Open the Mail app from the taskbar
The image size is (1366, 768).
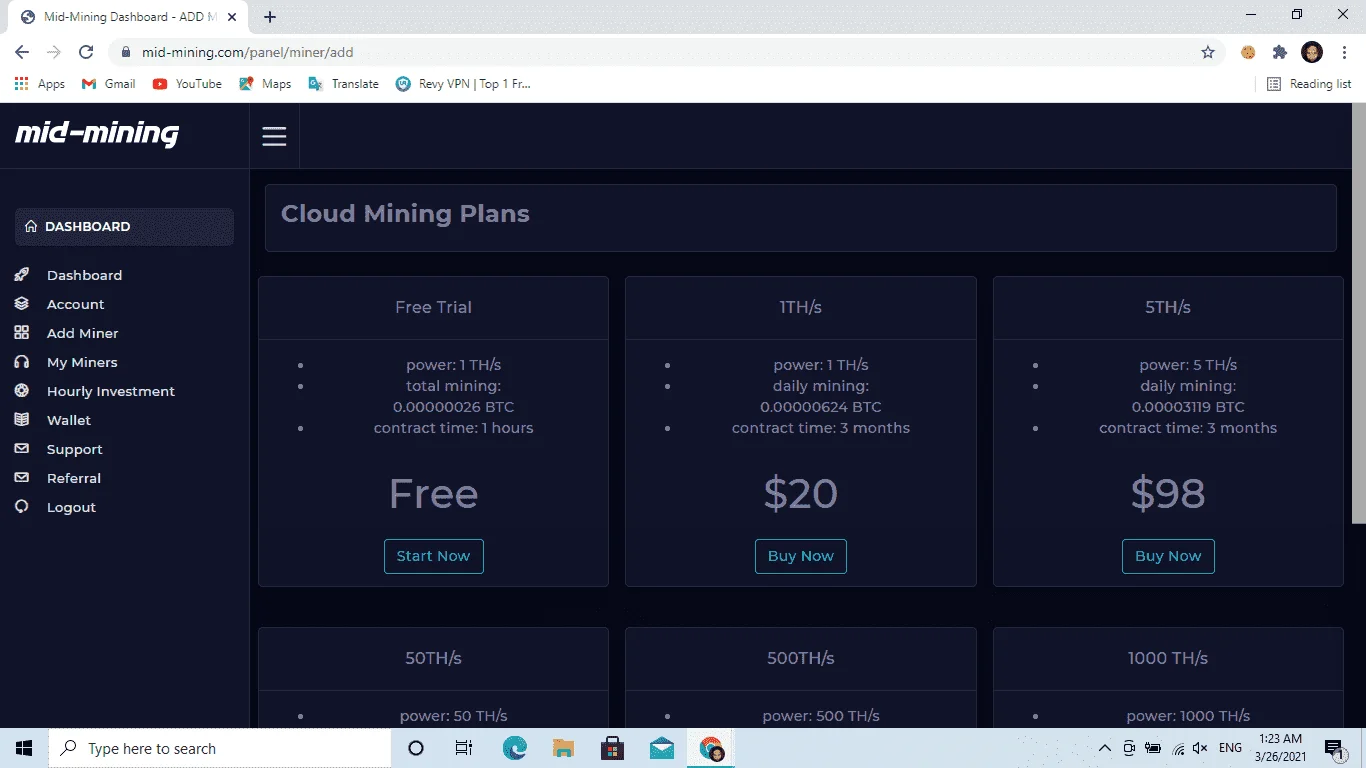click(661, 748)
